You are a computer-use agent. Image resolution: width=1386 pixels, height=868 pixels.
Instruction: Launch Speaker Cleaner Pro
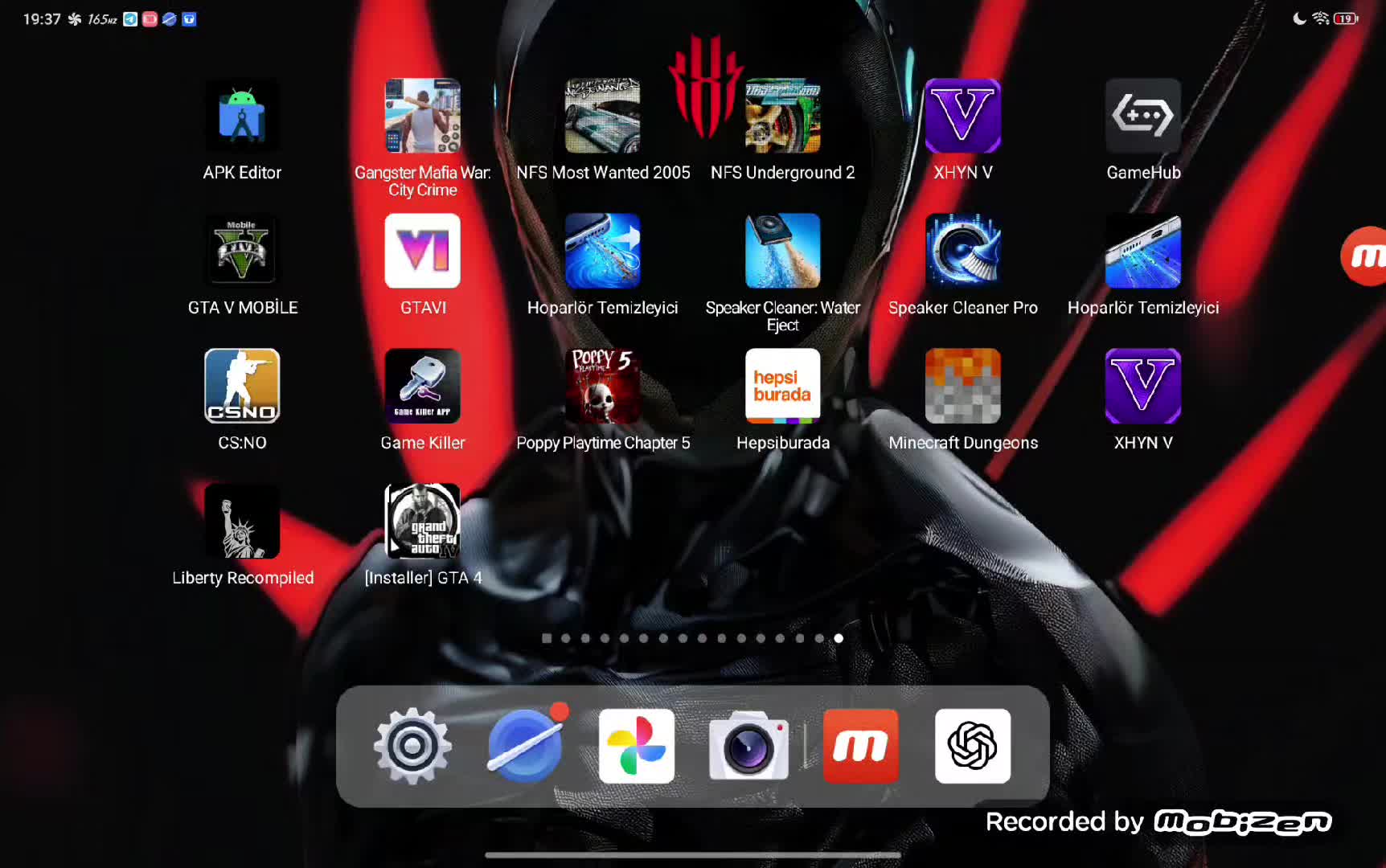pos(963,251)
